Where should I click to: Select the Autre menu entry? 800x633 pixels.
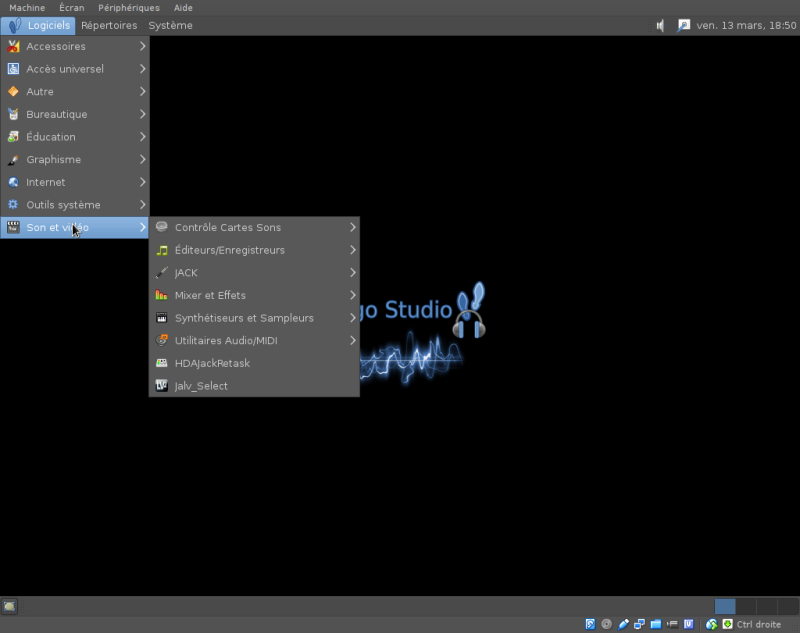point(74,92)
